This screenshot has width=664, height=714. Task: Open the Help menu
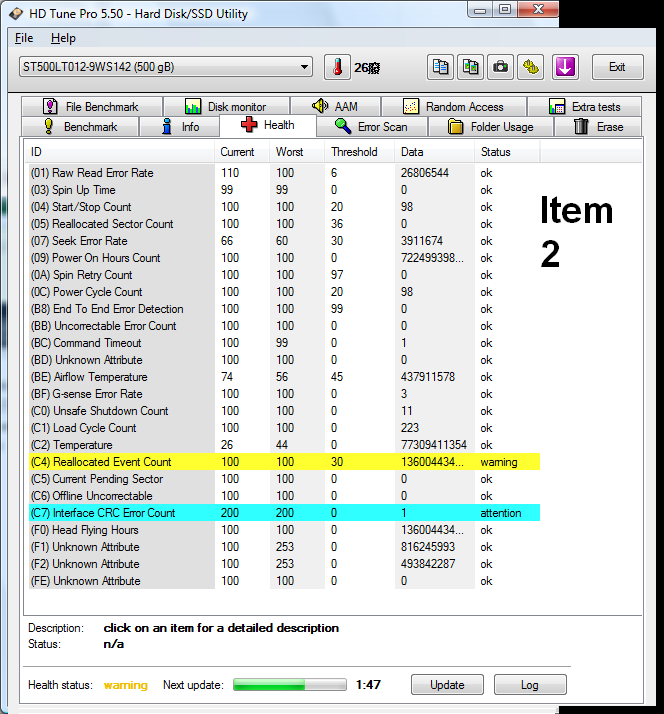63,38
